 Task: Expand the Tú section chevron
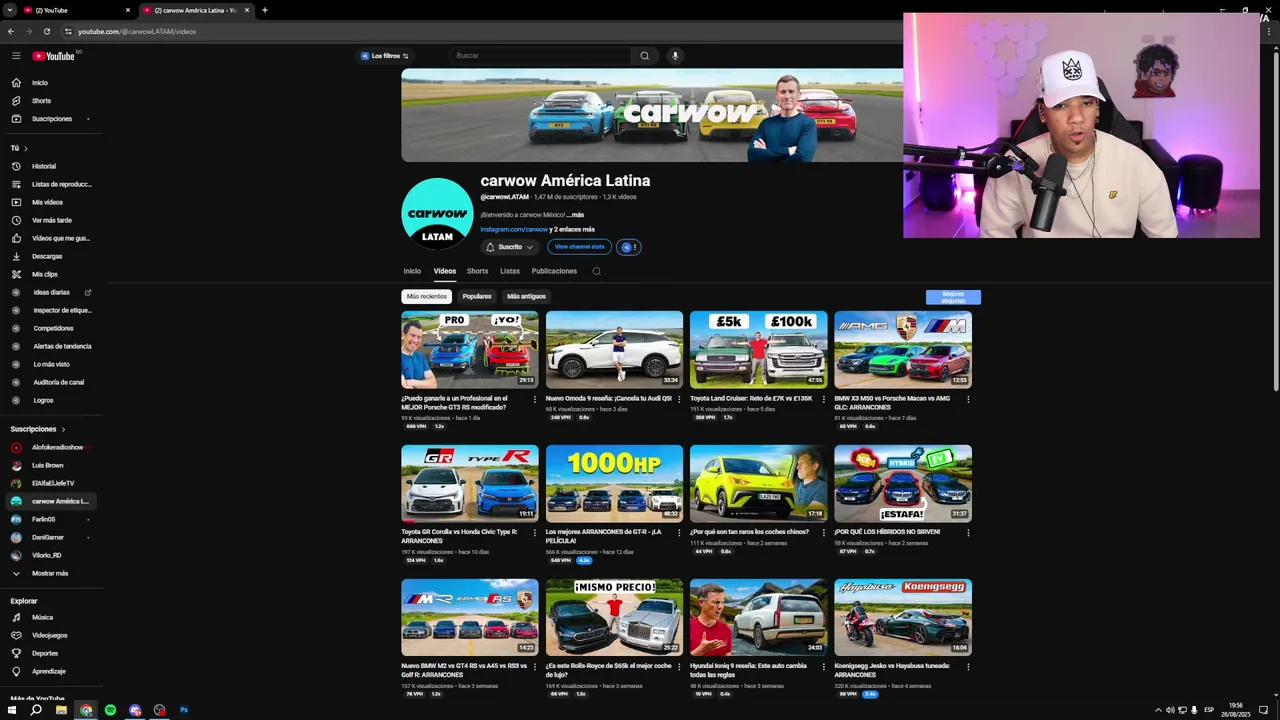coord(26,148)
